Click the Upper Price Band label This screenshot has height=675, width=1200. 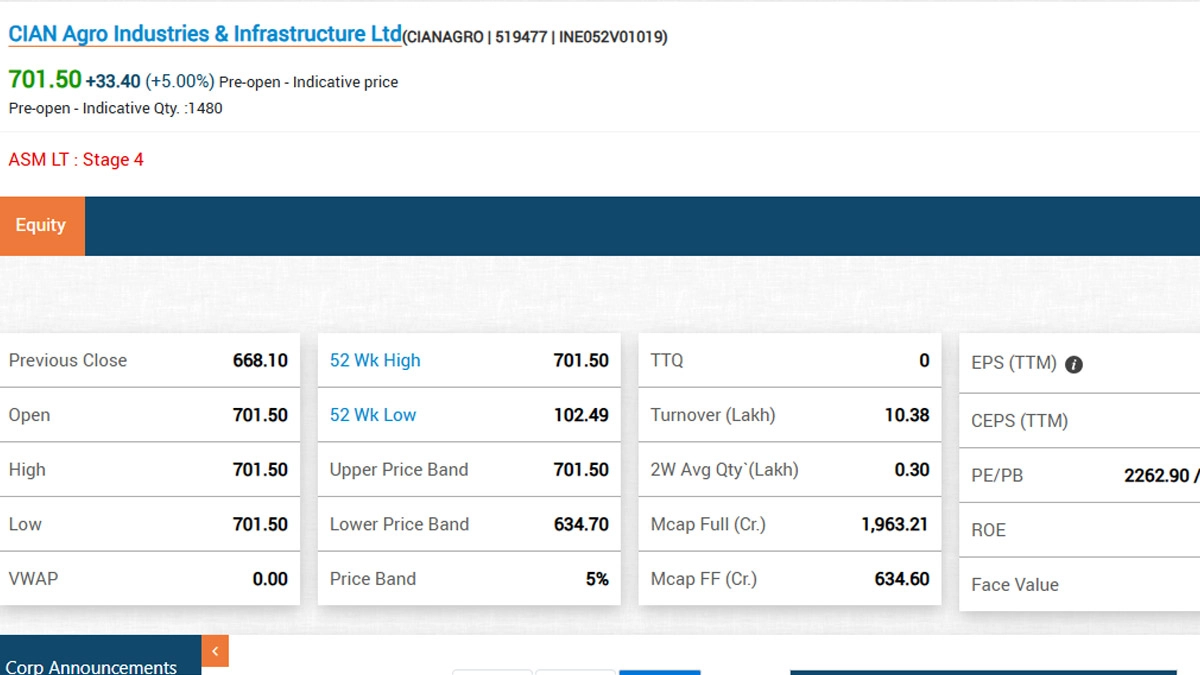[399, 470]
